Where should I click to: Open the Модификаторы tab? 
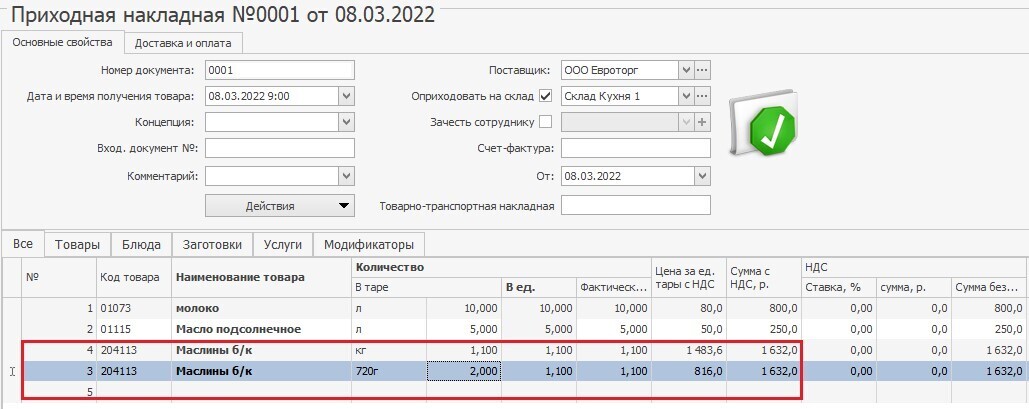tap(369, 245)
